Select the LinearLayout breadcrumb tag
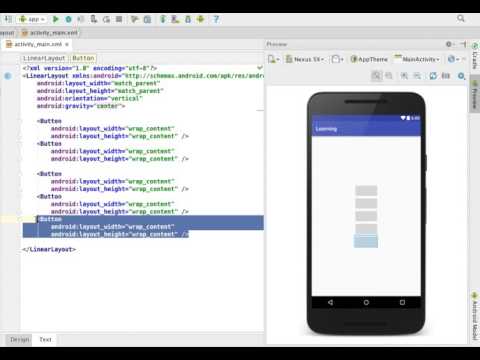480x360 pixels. [44, 58]
